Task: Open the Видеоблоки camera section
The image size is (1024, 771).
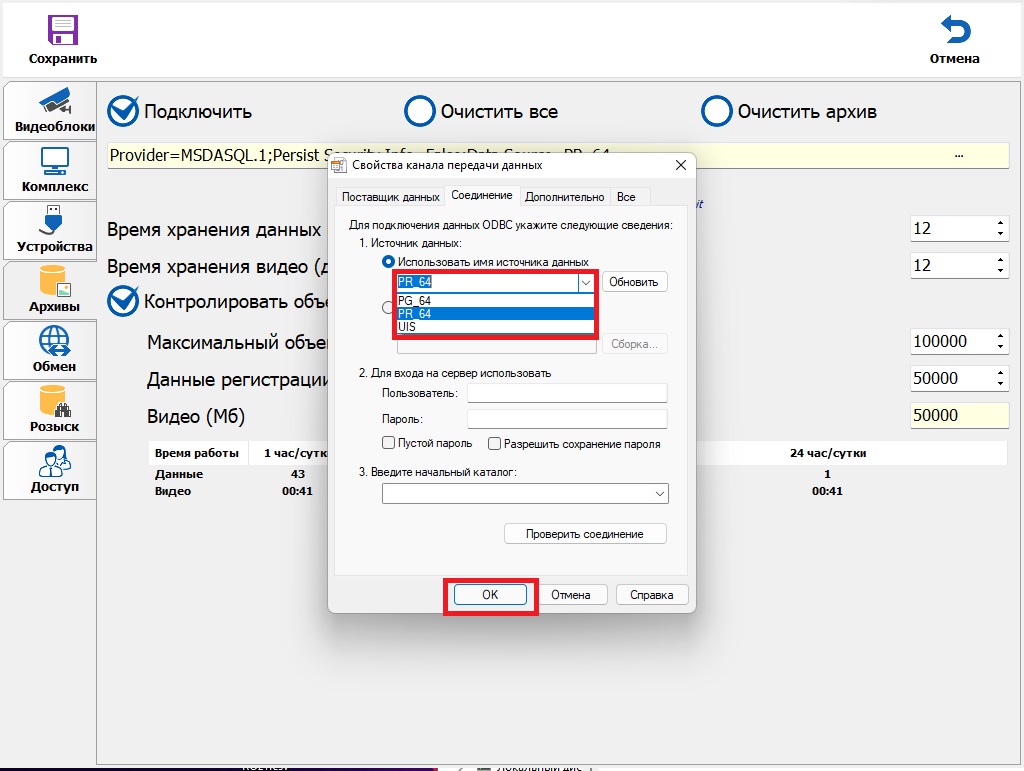Action: [53, 110]
